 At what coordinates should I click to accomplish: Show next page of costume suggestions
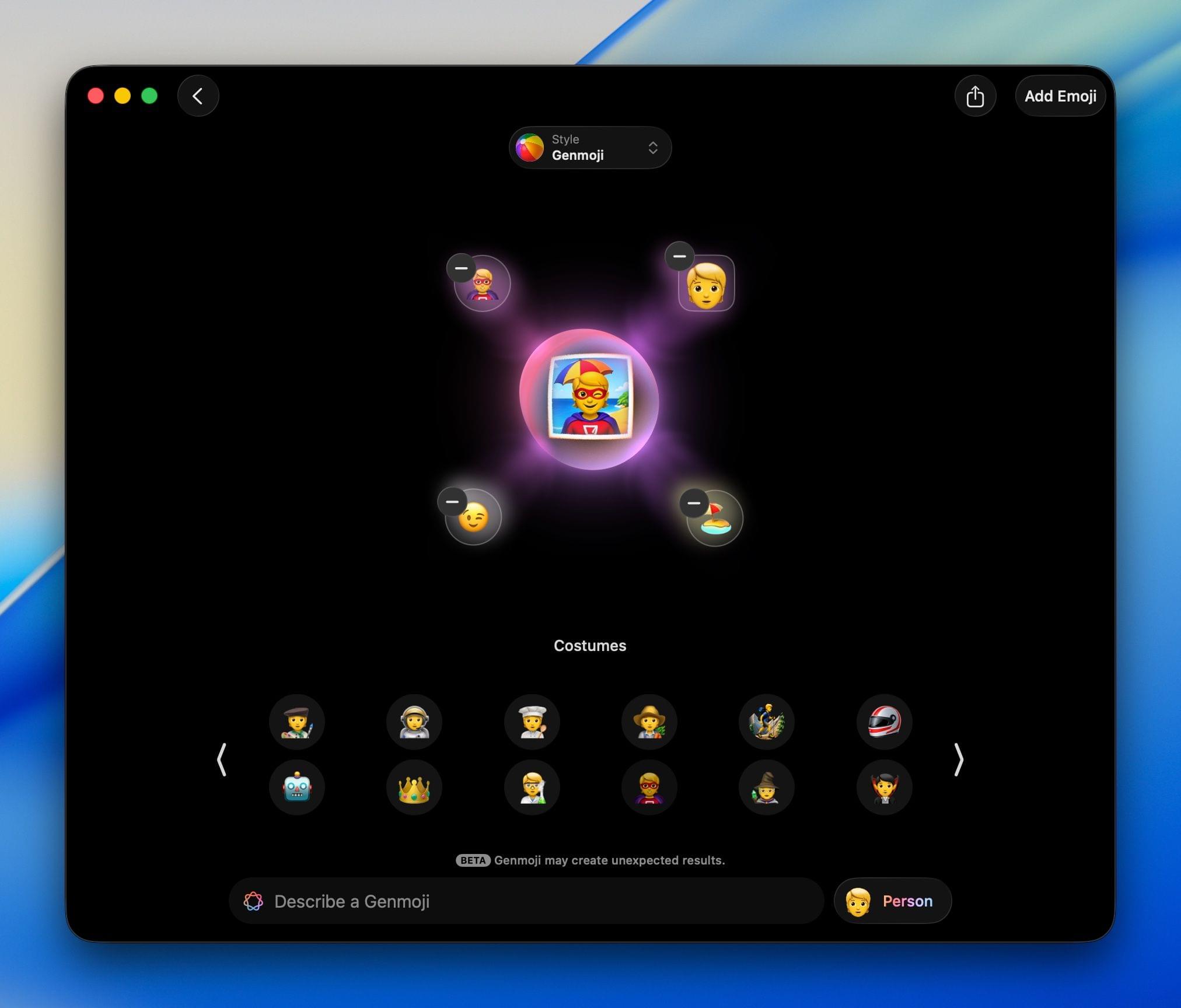coord(958,759)
